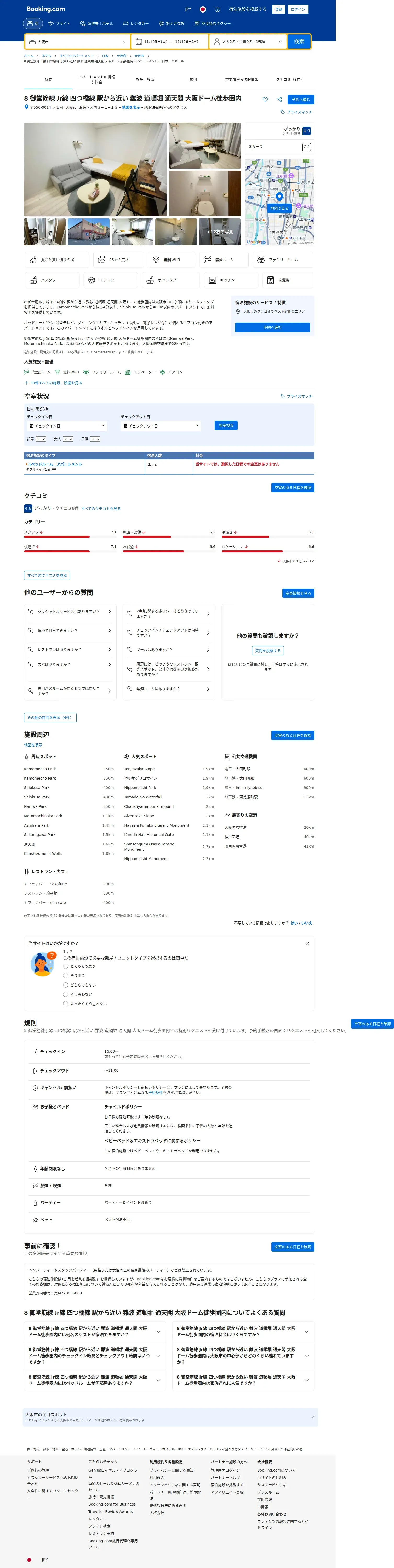
Task: Open the チェックイン日 dropdown
Action: 66,426
